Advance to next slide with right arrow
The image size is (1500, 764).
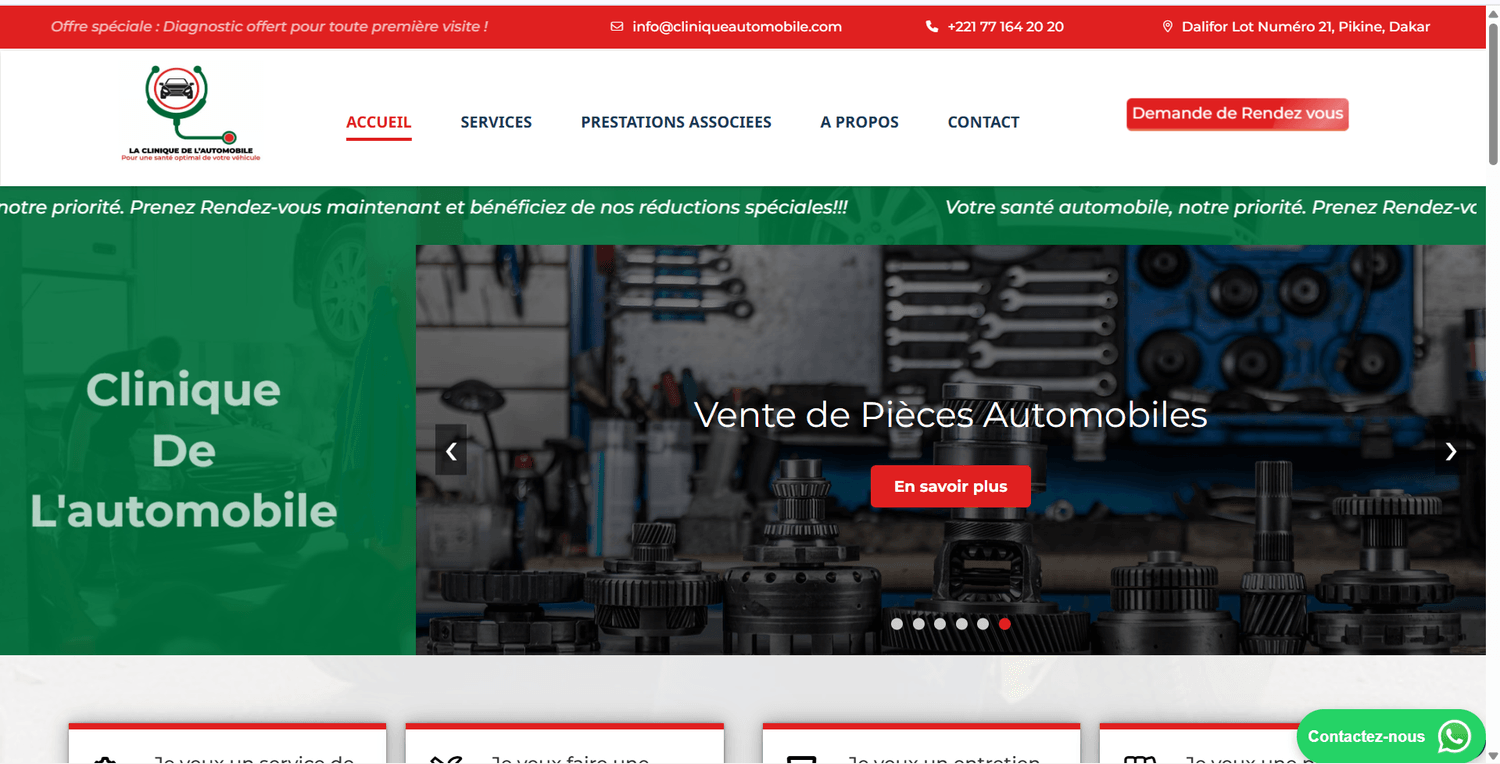[x=1451, y=450]
